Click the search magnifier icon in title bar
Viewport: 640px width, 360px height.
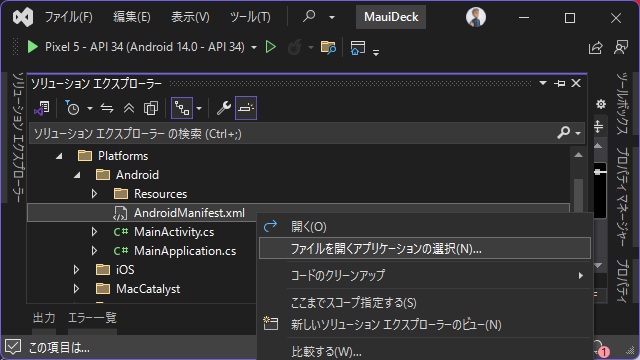pos(309,16)
